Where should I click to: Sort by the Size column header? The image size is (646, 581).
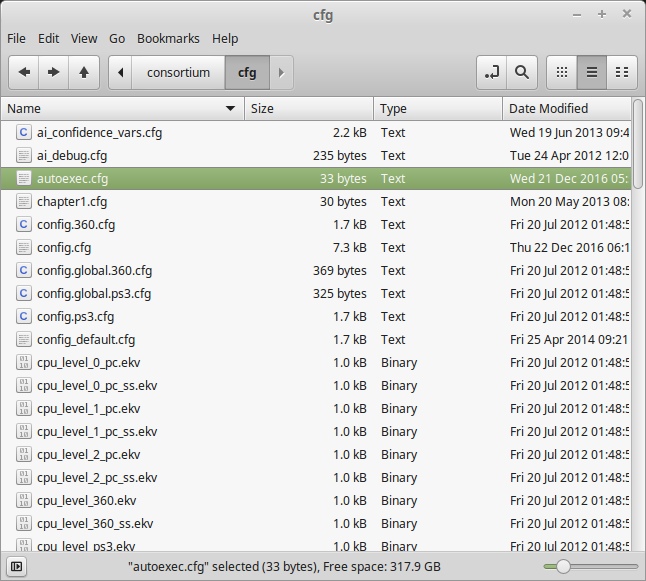tap(309, 109)
